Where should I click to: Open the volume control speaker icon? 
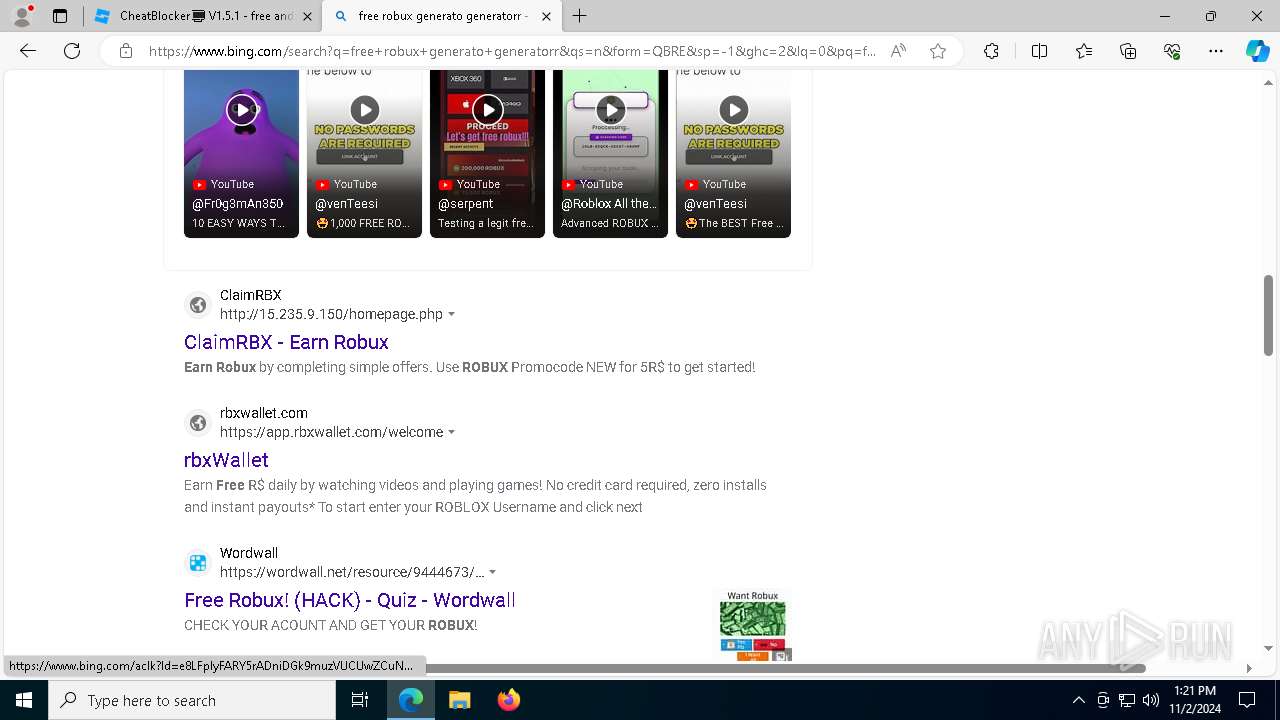(1150, 700)
